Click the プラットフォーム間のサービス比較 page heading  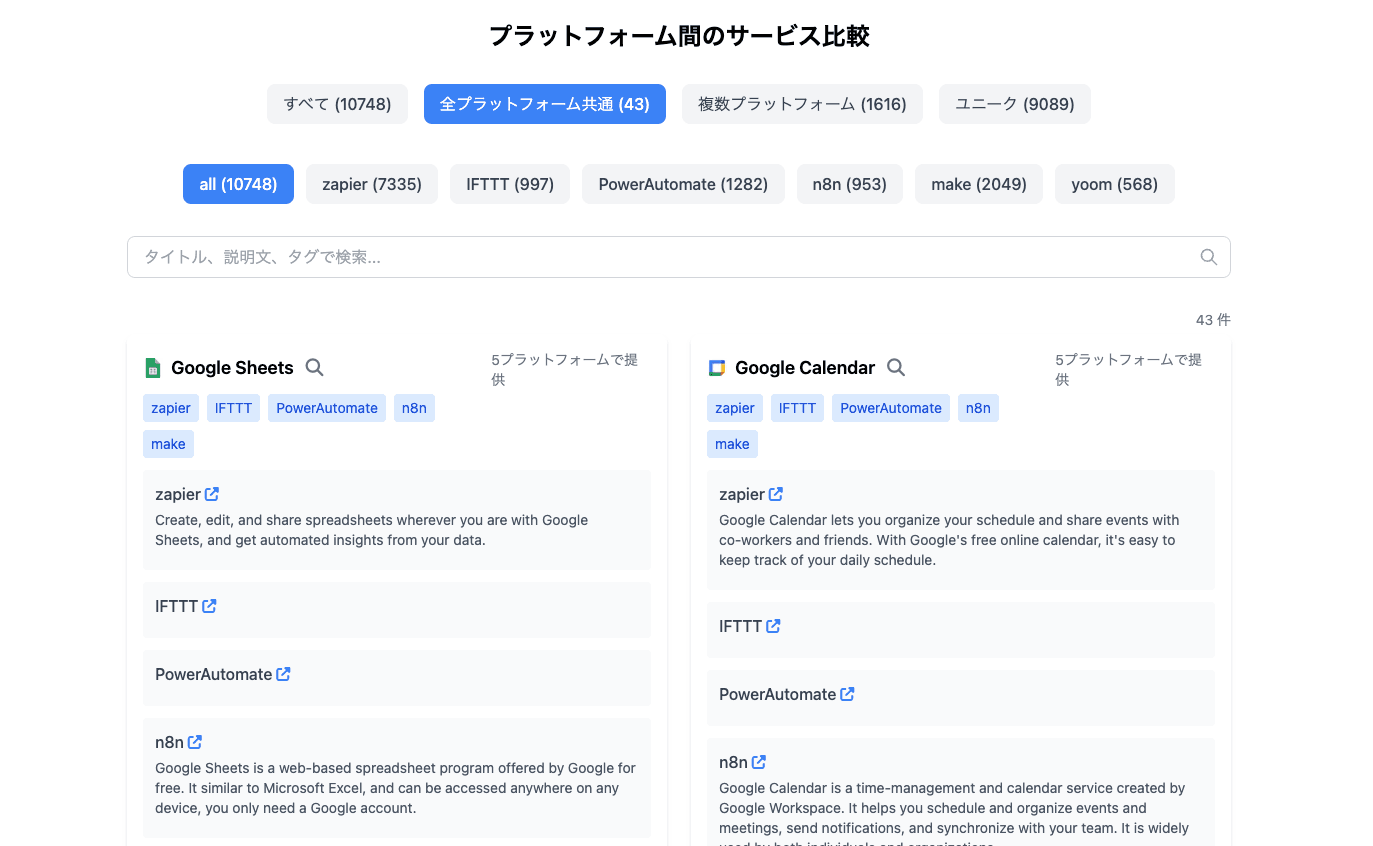pyautogui.click(x=679, y=37)
